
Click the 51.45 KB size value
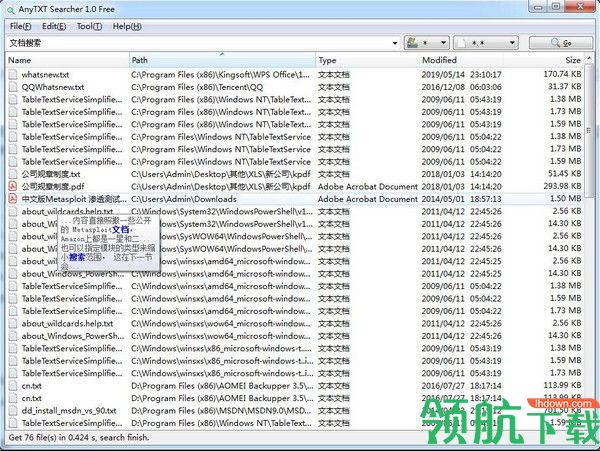click(564, 174)
